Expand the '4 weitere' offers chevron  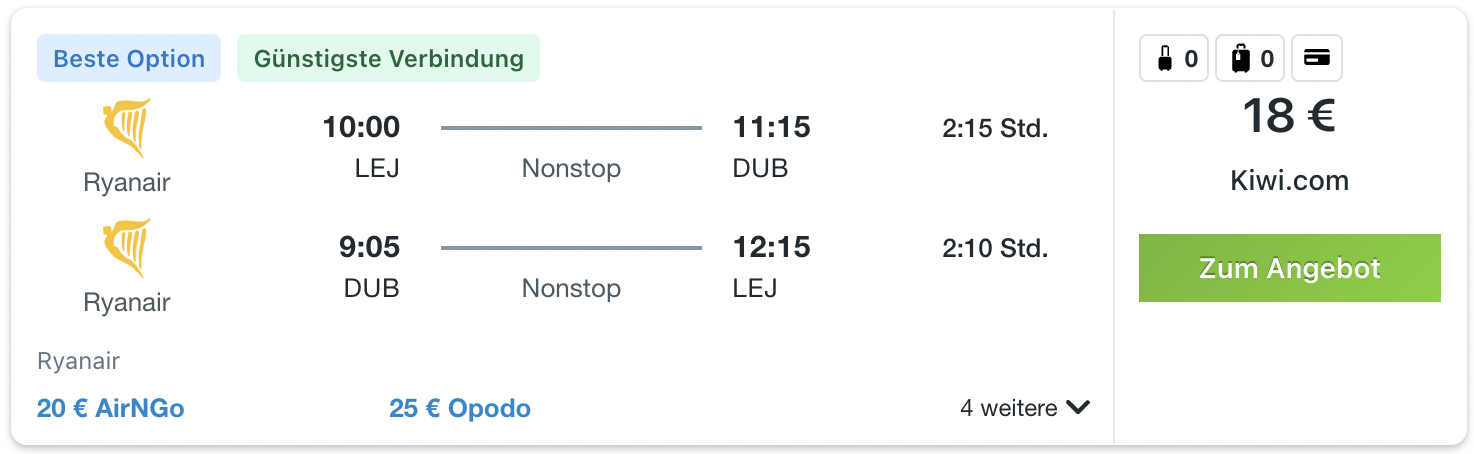[x=1077, y=408]
